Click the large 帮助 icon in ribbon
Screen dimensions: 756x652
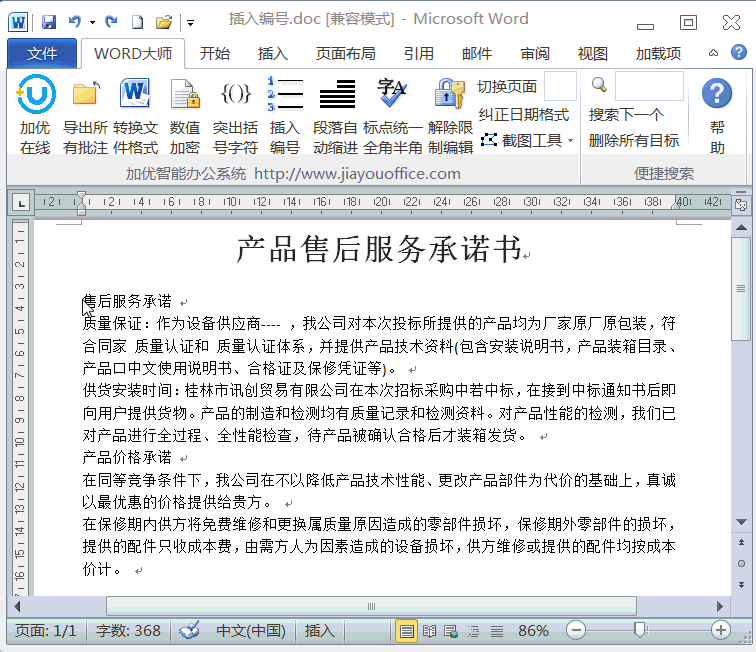coord(717,93)
